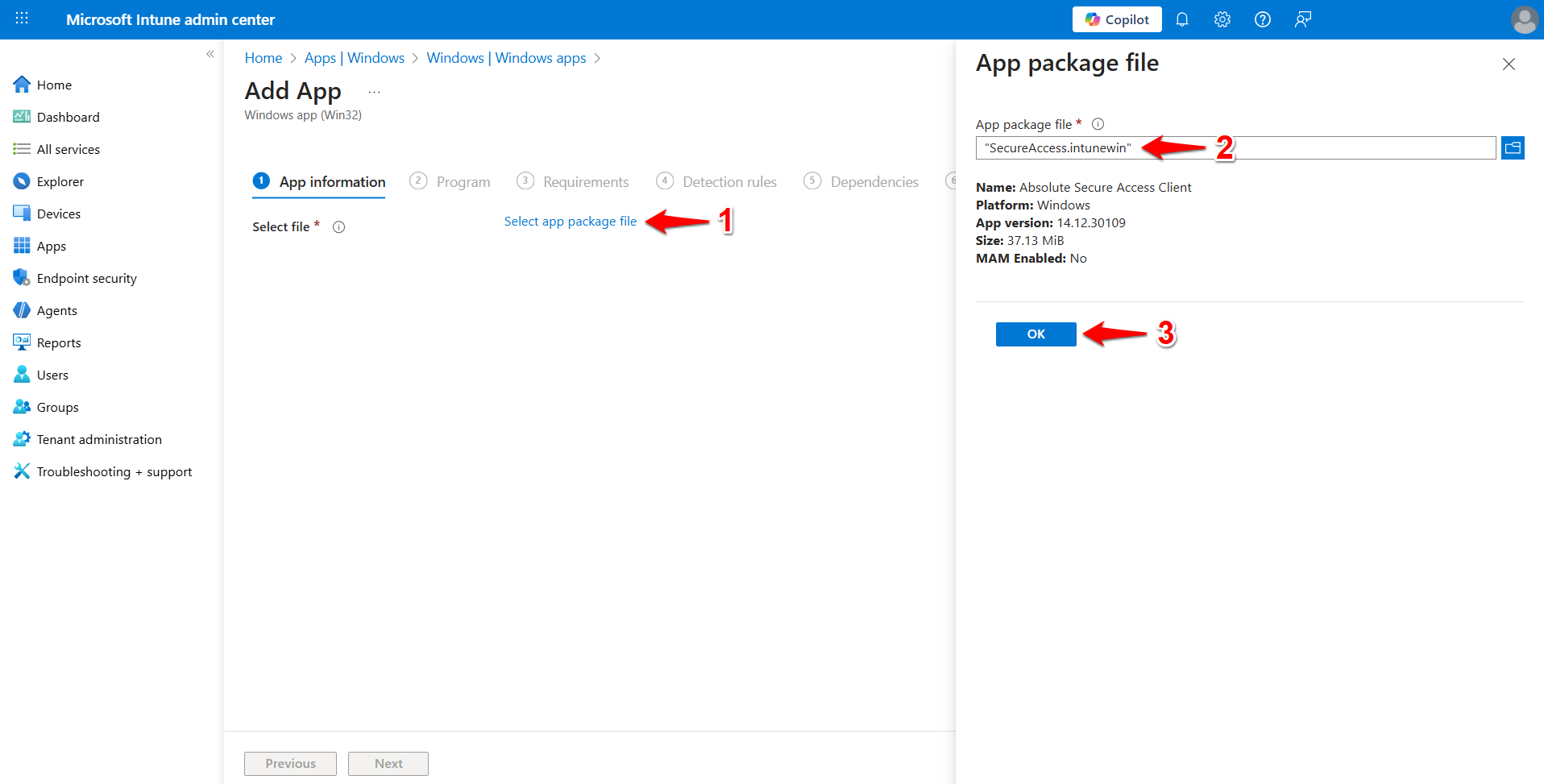Open the Endpoint security shield icon
The width and height of the screenshot is (1544, 784).
(x=22, y=278)
